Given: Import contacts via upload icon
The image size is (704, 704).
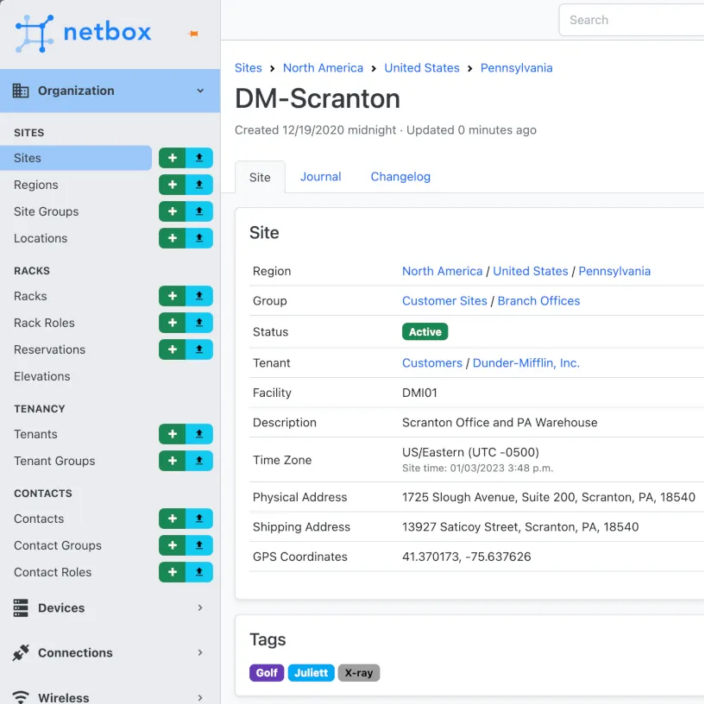Looking at the screenshot, I should [x=199, y=519].
